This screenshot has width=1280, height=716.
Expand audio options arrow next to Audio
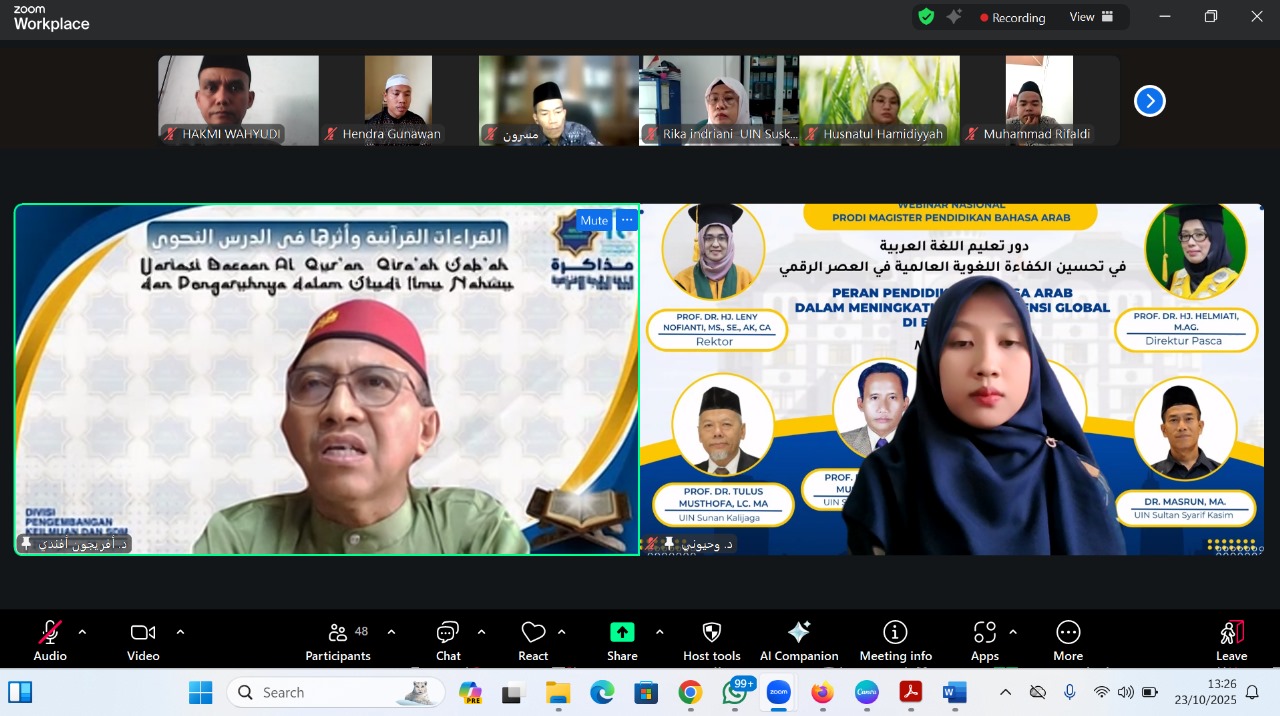click(x=82, y=632)
